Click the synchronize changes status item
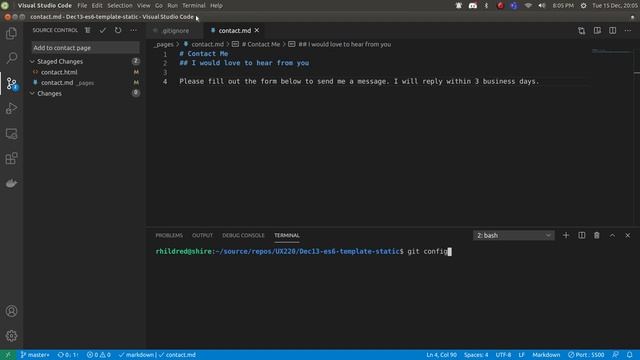 [x=67, y=355]
